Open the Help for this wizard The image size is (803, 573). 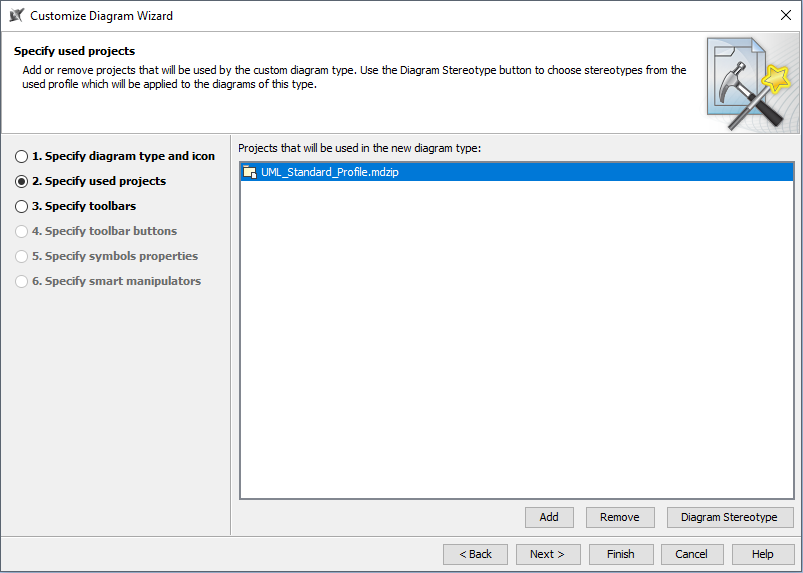762,554
